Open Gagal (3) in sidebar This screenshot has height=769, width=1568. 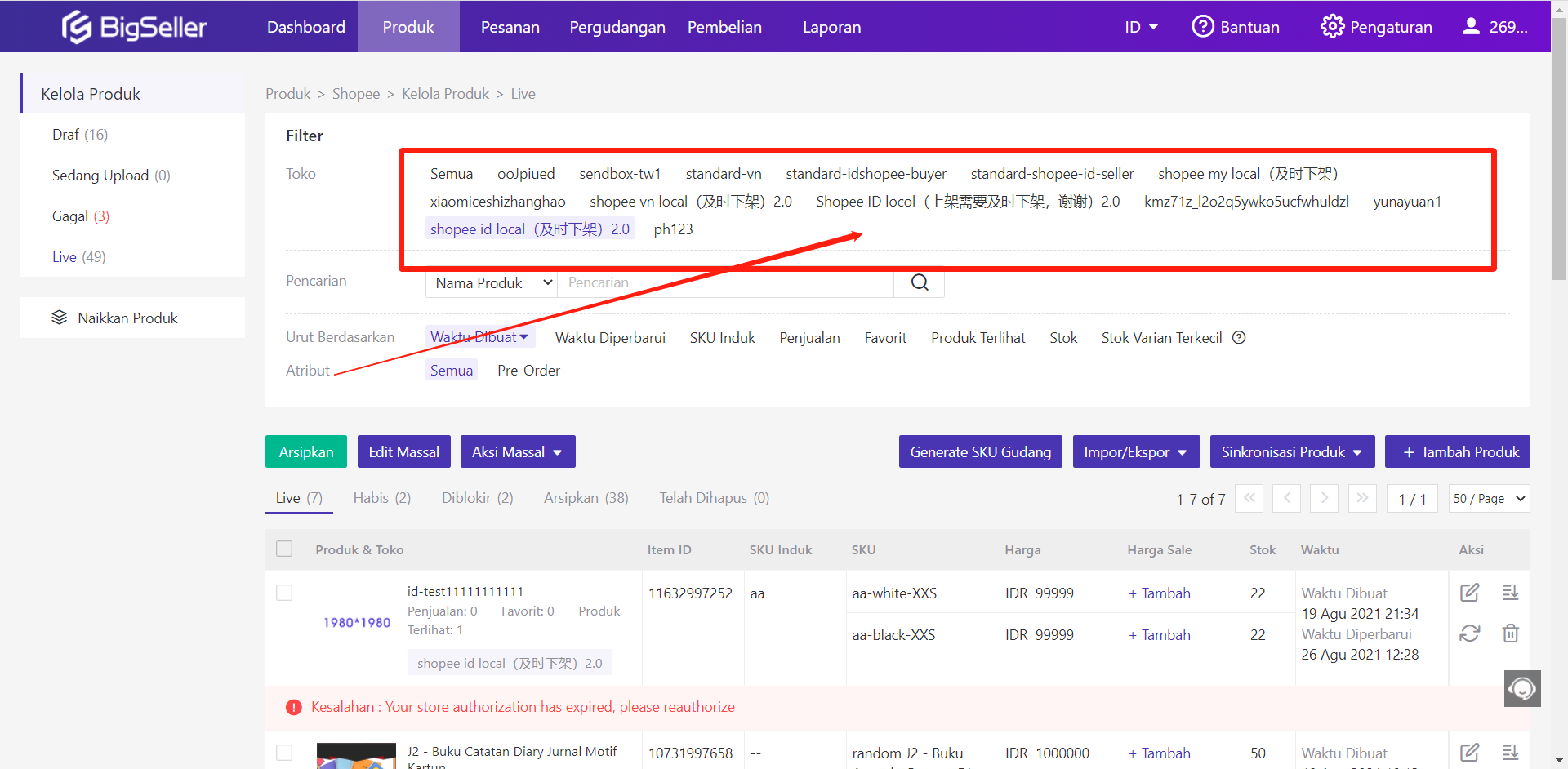[81, 216]
